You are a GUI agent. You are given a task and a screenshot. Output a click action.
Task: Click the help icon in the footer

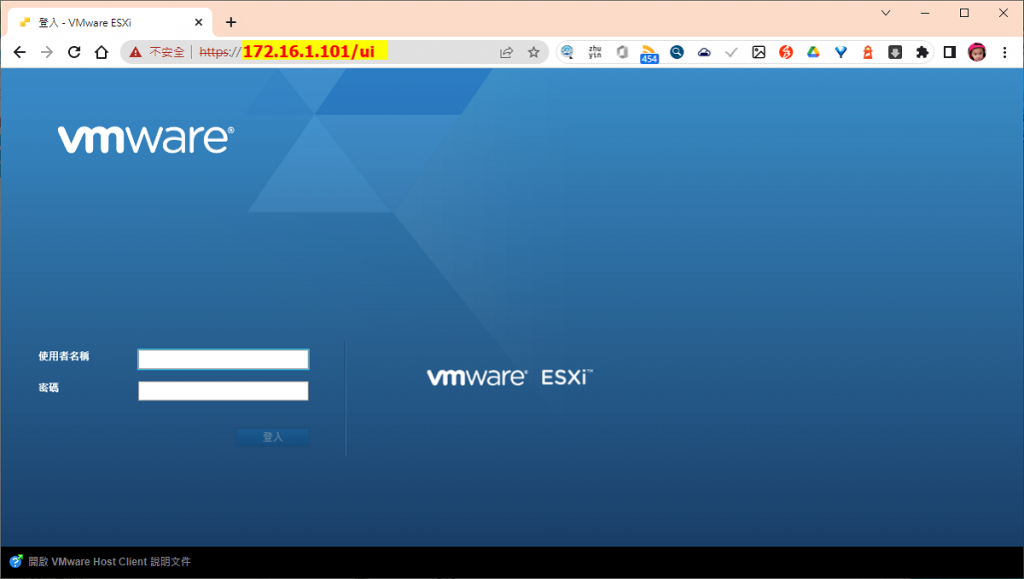click(16, 561)
